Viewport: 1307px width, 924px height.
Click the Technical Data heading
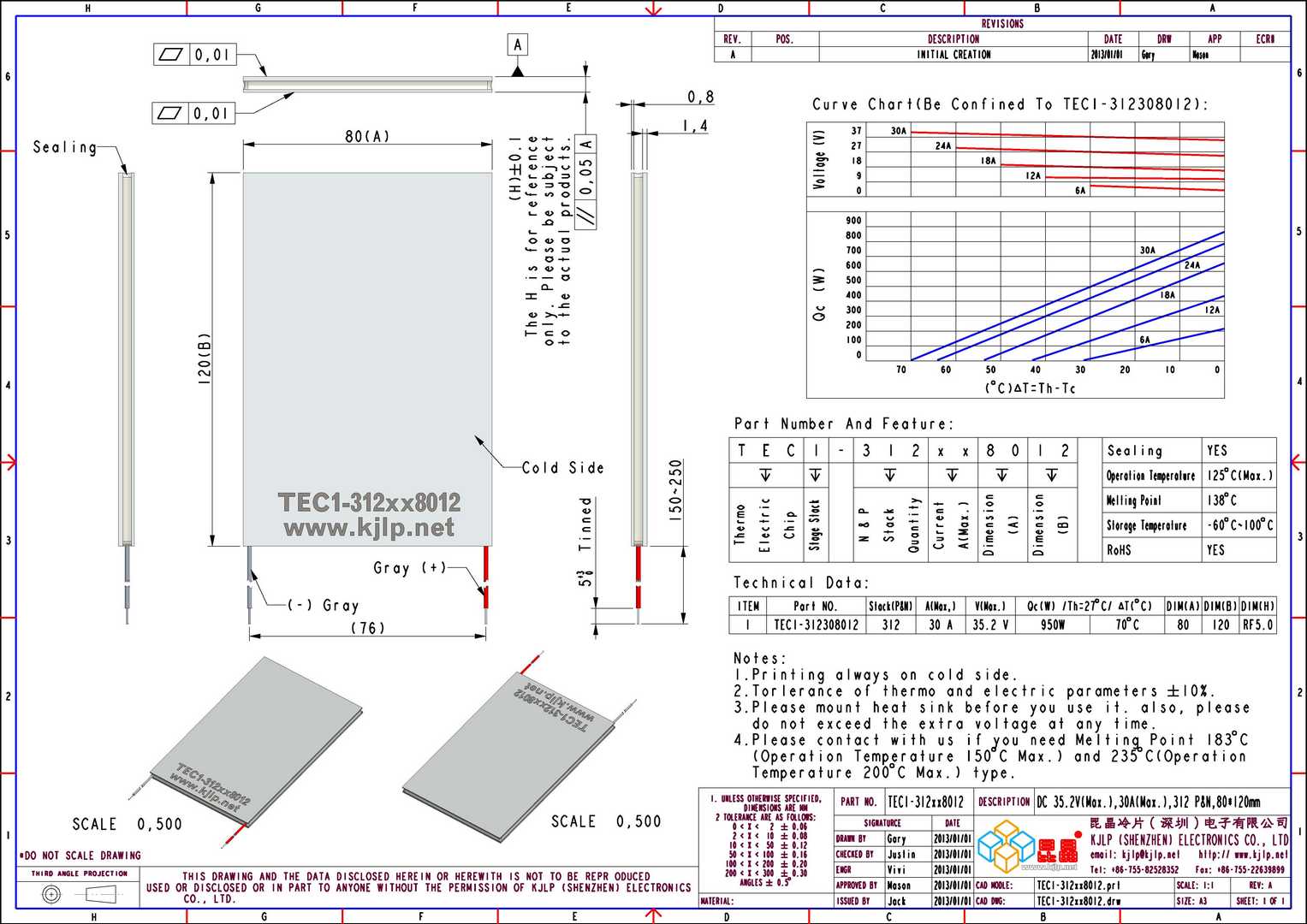click(x=800, y=583)
